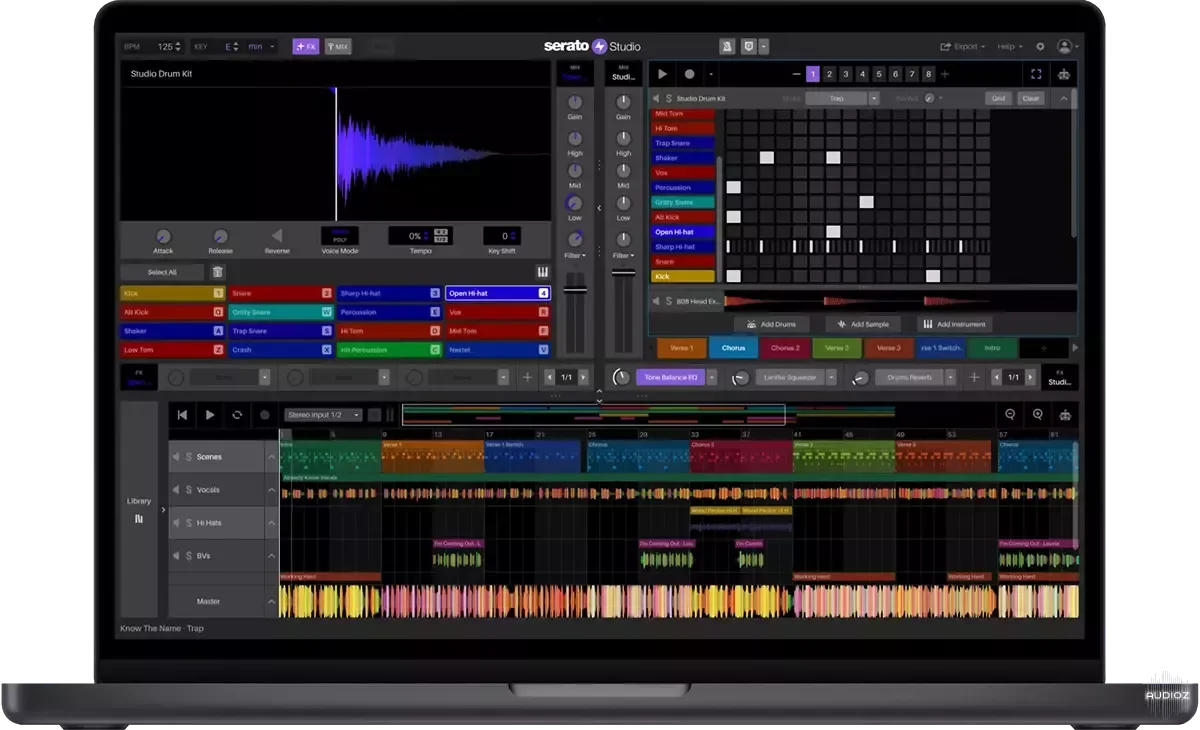This screenshot has height=730, width=1200.
Task: Open the Stereo Input 1/2 dropdown
Action: pos(323,415)
